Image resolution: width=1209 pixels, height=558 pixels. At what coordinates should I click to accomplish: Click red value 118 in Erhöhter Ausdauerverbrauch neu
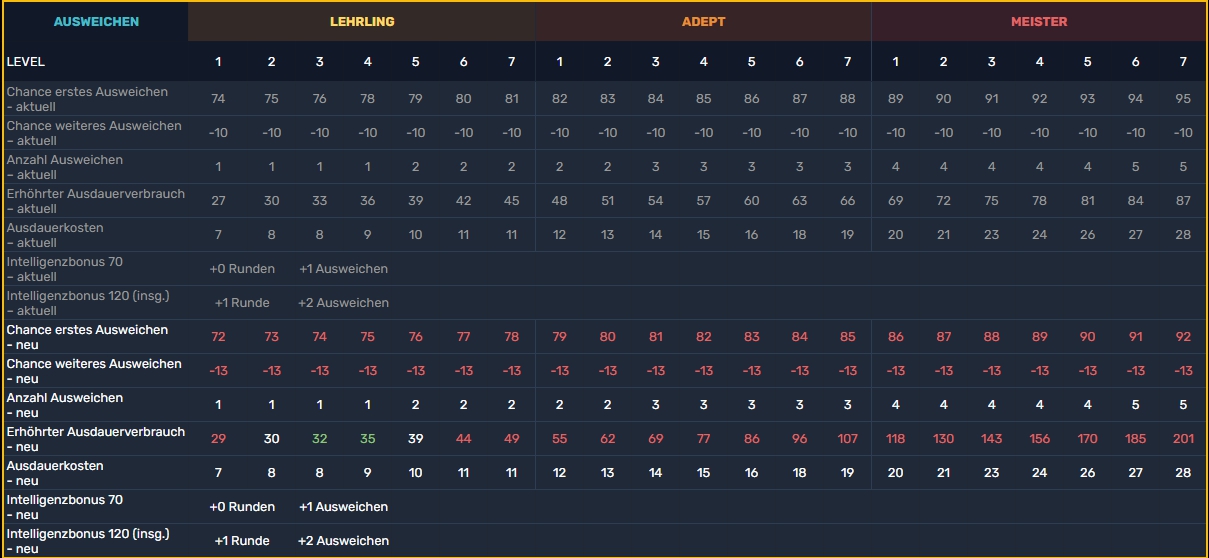click(895, 438)
